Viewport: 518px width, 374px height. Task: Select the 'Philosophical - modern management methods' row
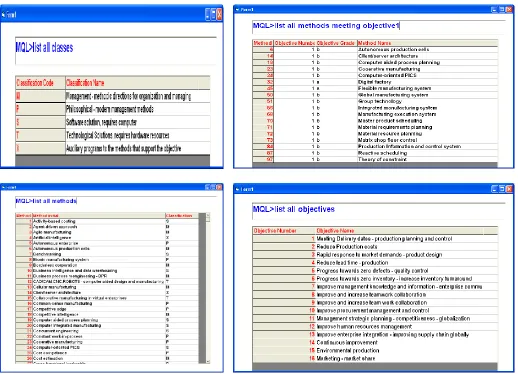113,109
